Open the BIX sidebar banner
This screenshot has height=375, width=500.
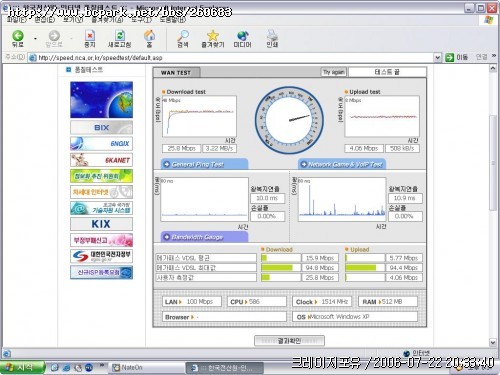[x=101, y=127]
